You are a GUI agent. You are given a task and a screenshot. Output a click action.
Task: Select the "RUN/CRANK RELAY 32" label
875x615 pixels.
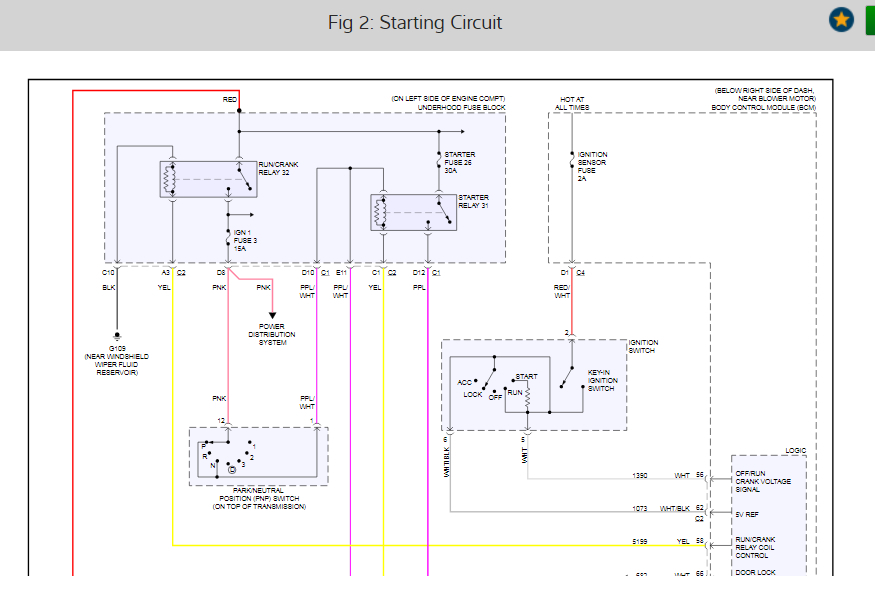pyautogui.click(x=278, y=169)
